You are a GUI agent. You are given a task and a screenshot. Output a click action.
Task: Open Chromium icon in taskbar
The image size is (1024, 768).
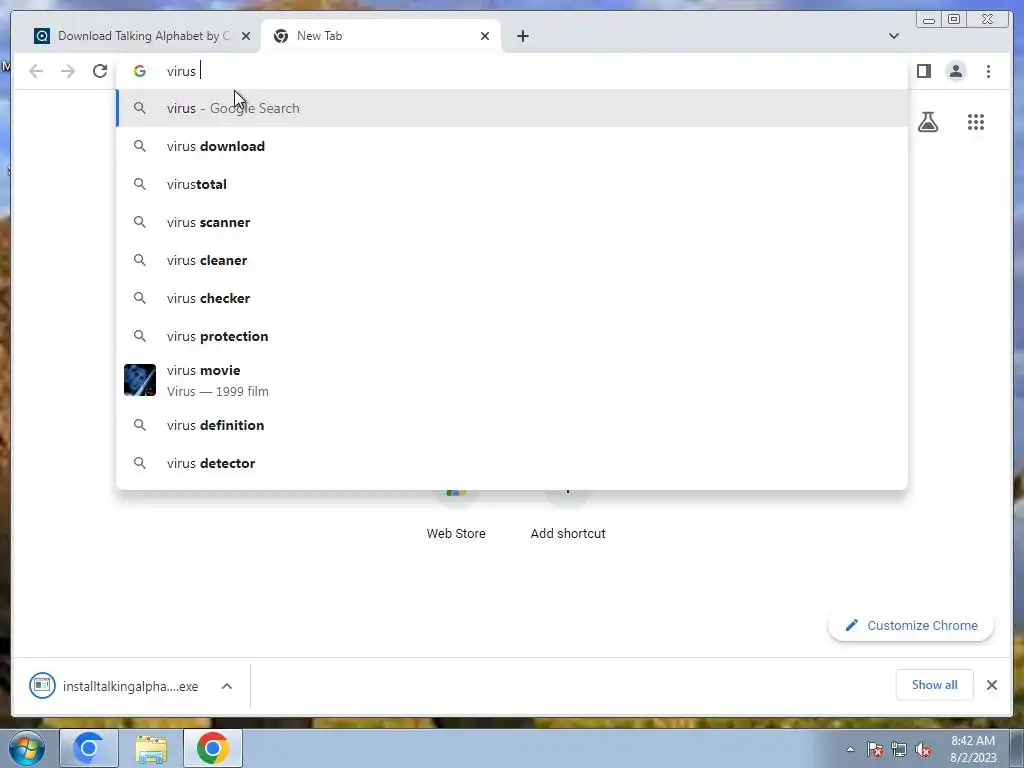coord(89,748)
